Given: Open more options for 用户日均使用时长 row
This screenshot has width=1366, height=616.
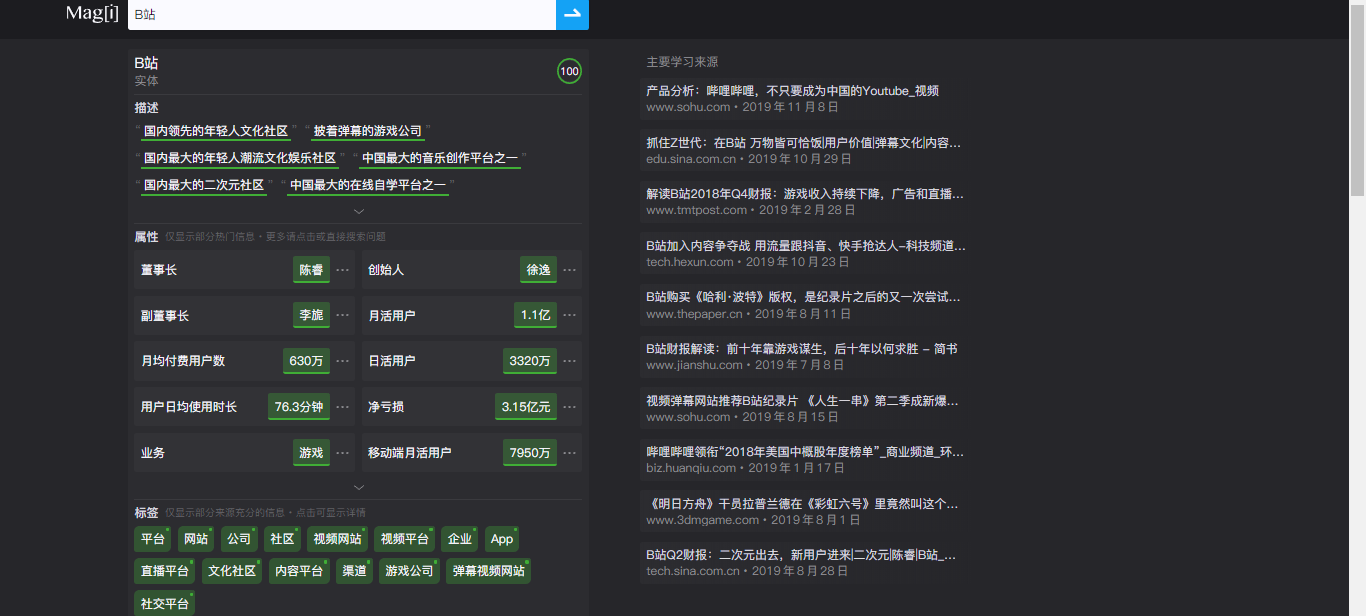Looking at the screenshot, I should [343, 407].
